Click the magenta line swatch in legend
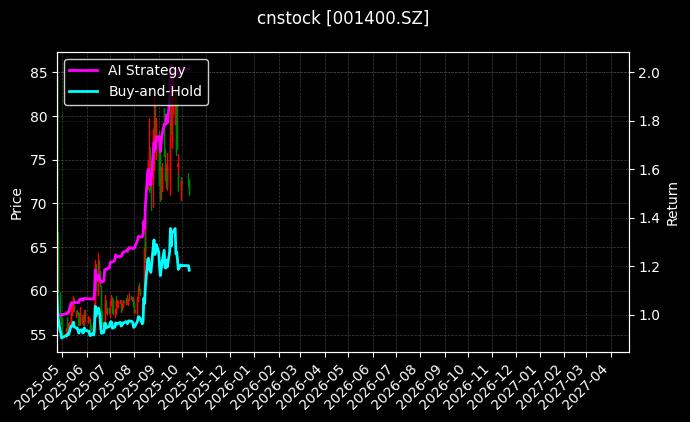 pos(83,70)
